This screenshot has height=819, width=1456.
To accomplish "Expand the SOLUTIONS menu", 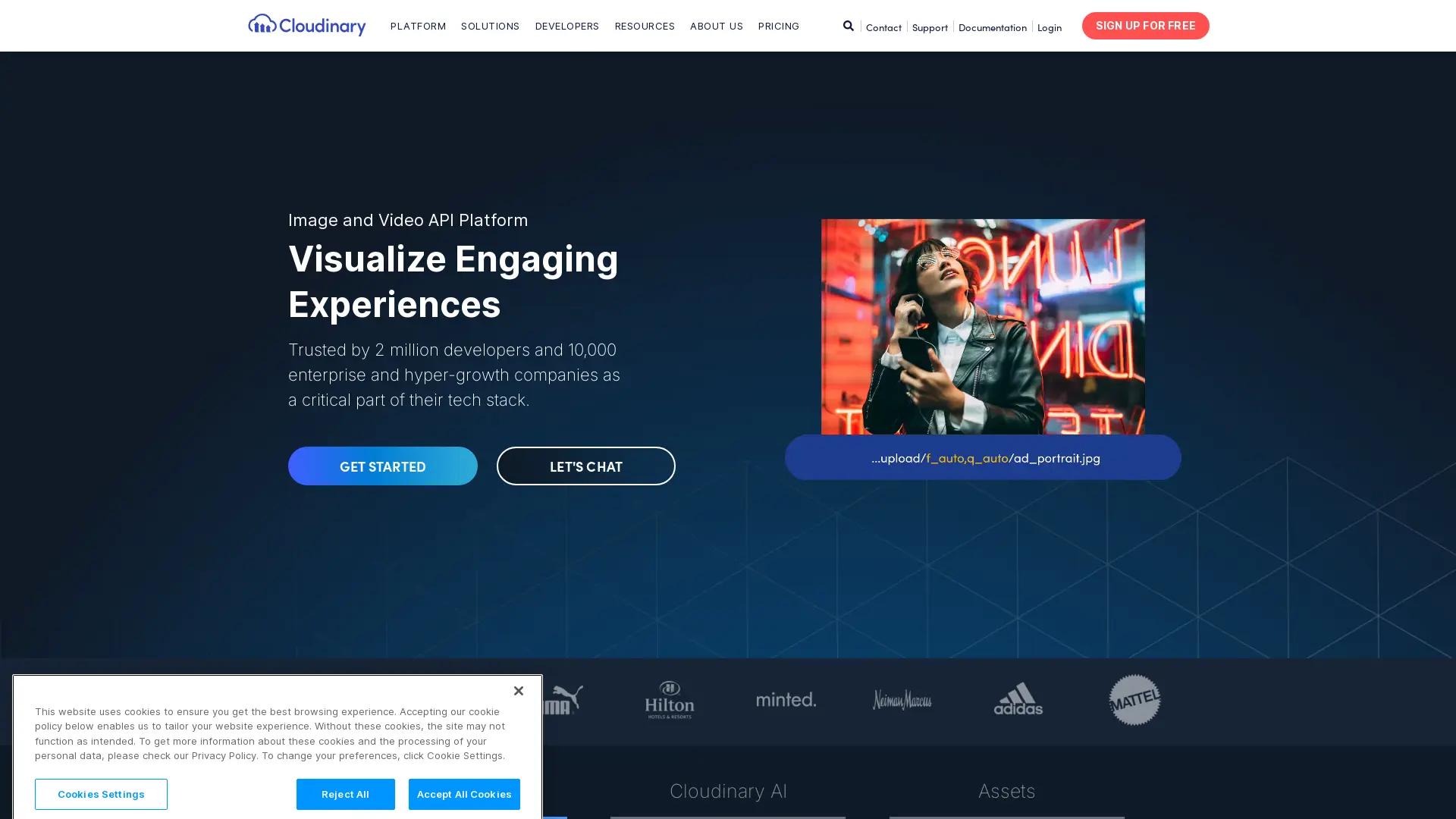I will [490, 26].
